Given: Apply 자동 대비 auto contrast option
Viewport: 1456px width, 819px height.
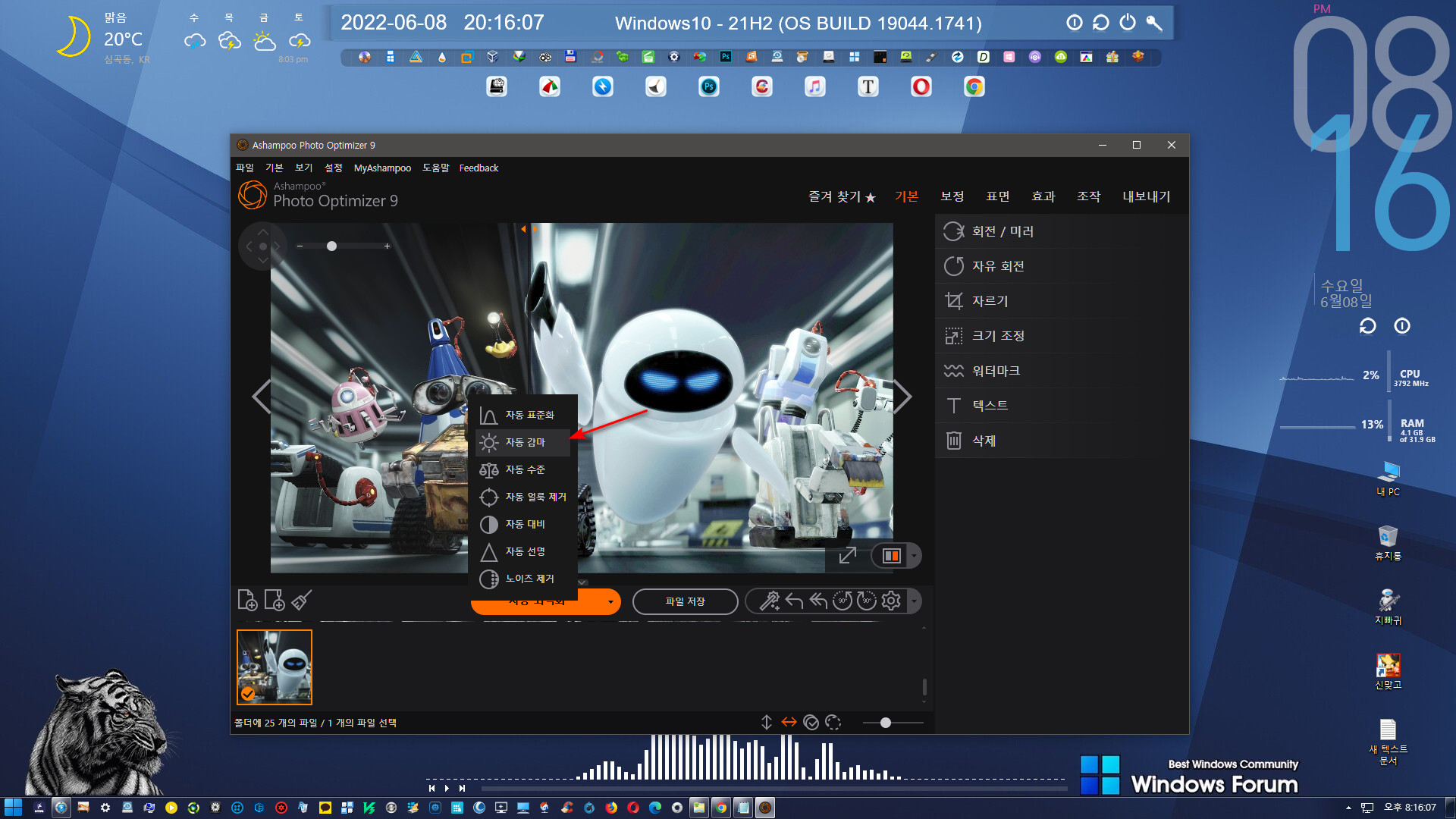Looking at the screenshot, I should [522, 524].
